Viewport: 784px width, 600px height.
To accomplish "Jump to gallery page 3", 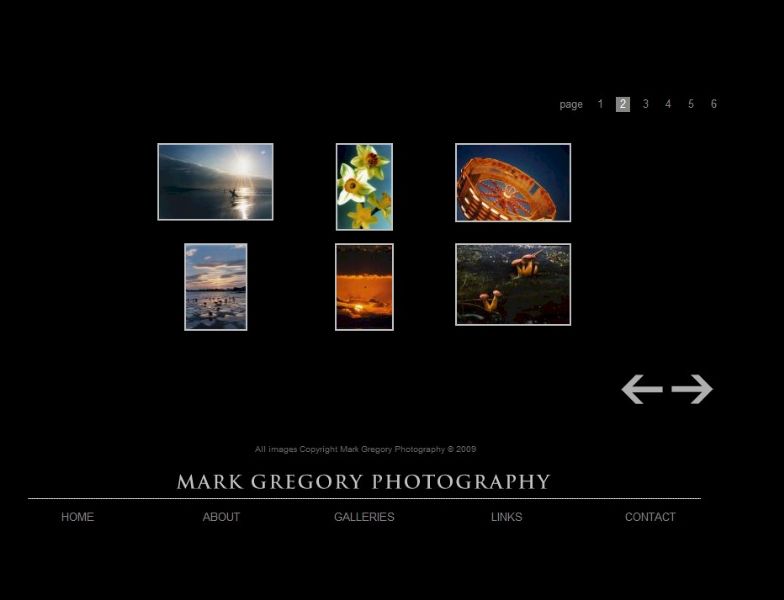I will pos(646,104).
